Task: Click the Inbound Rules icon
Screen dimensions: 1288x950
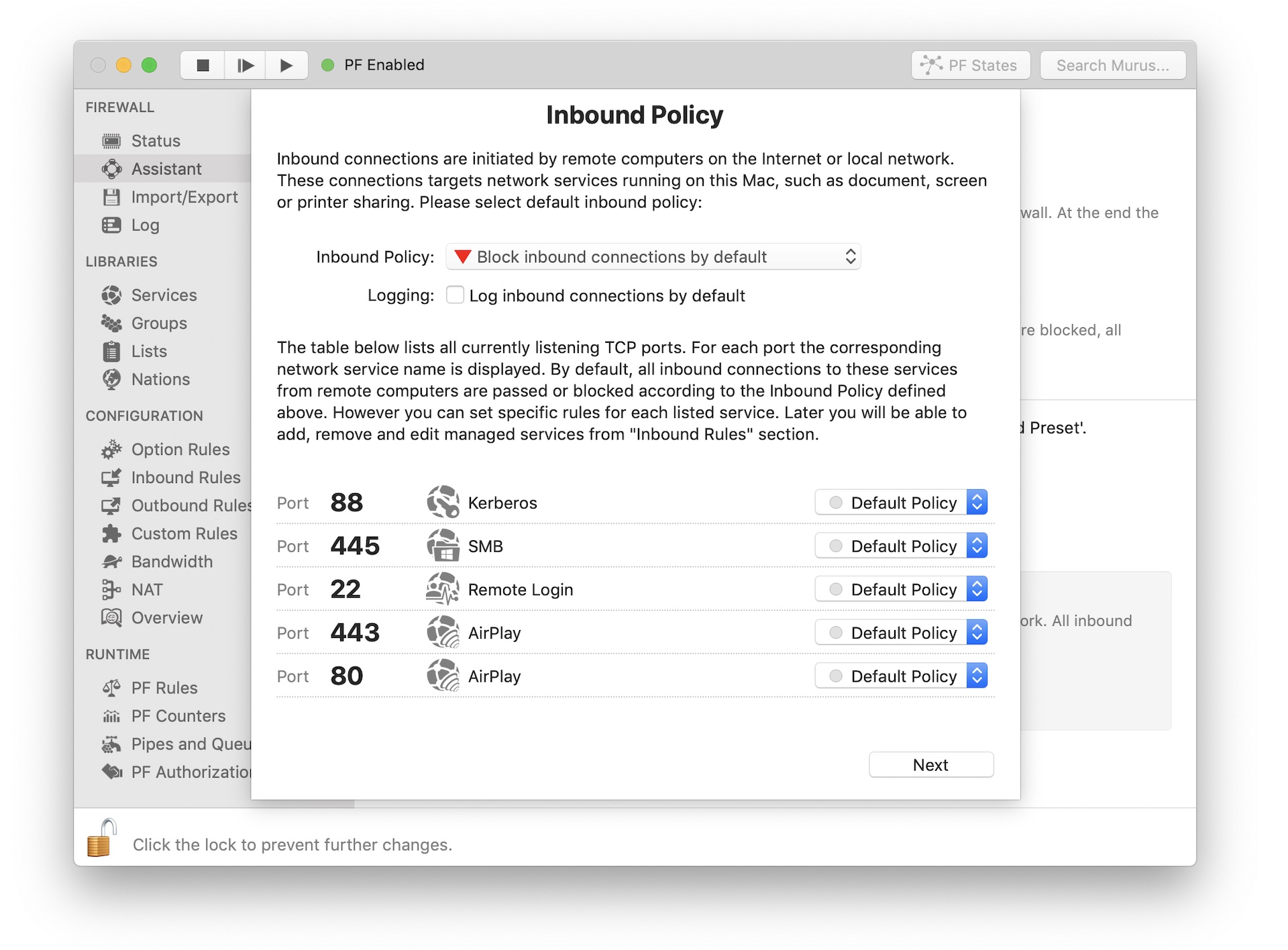Action: [x=111, y=478]
